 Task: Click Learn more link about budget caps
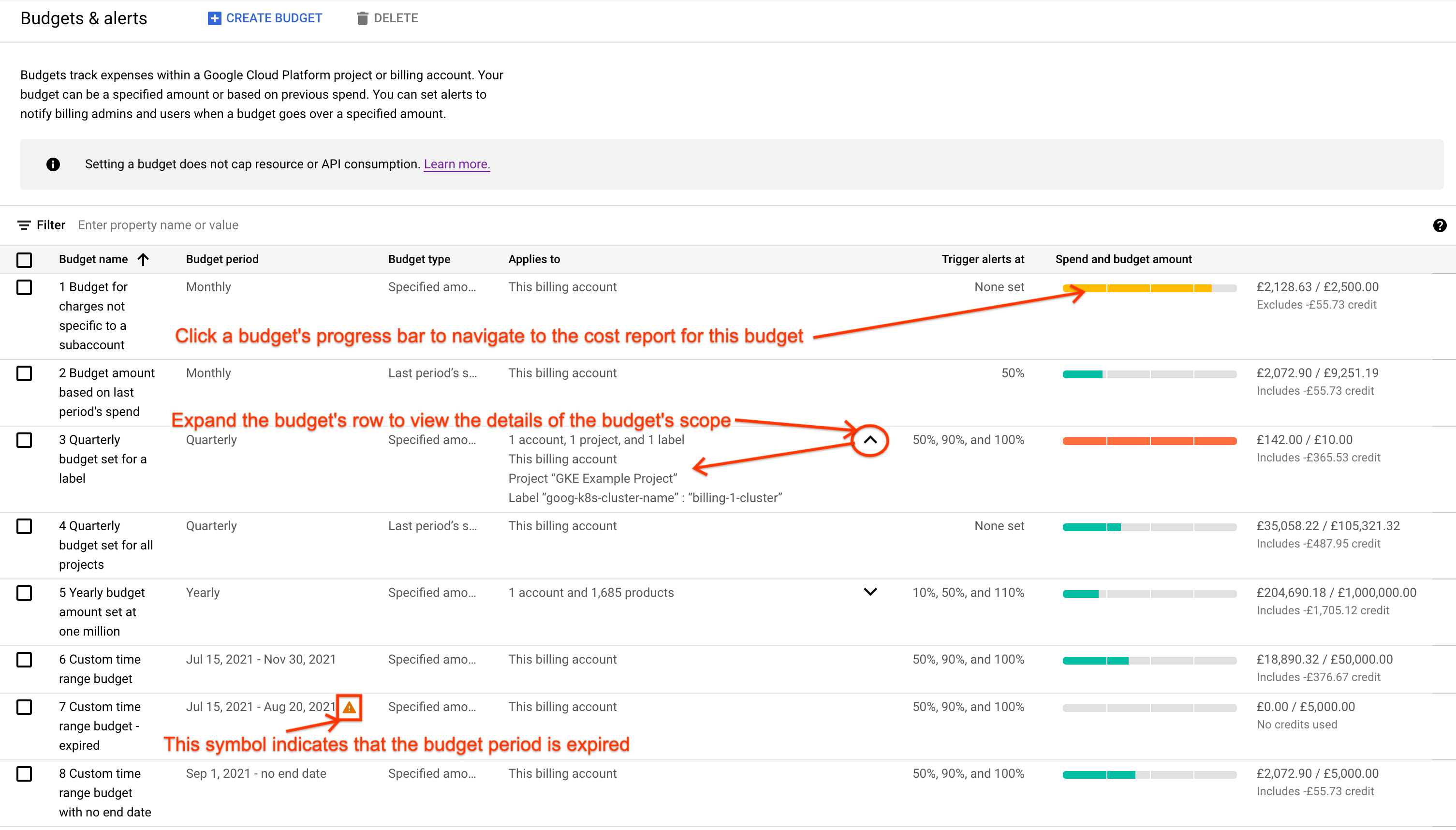point(456,164)
